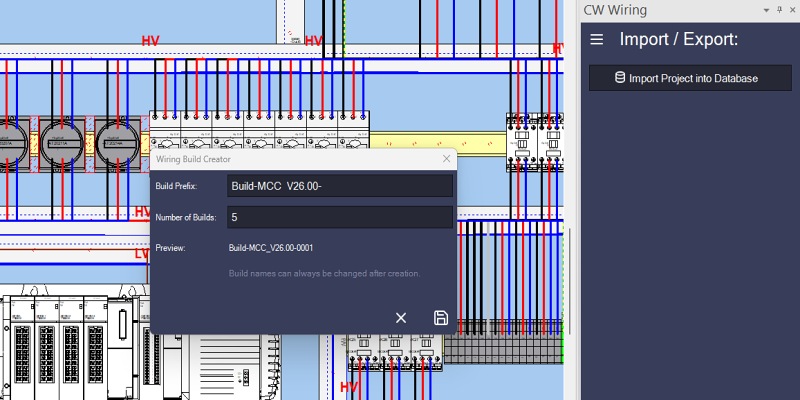This screenshot has height=400, width=800.
Task: Focus the Build Prefix text field
Action: point(339,186)
